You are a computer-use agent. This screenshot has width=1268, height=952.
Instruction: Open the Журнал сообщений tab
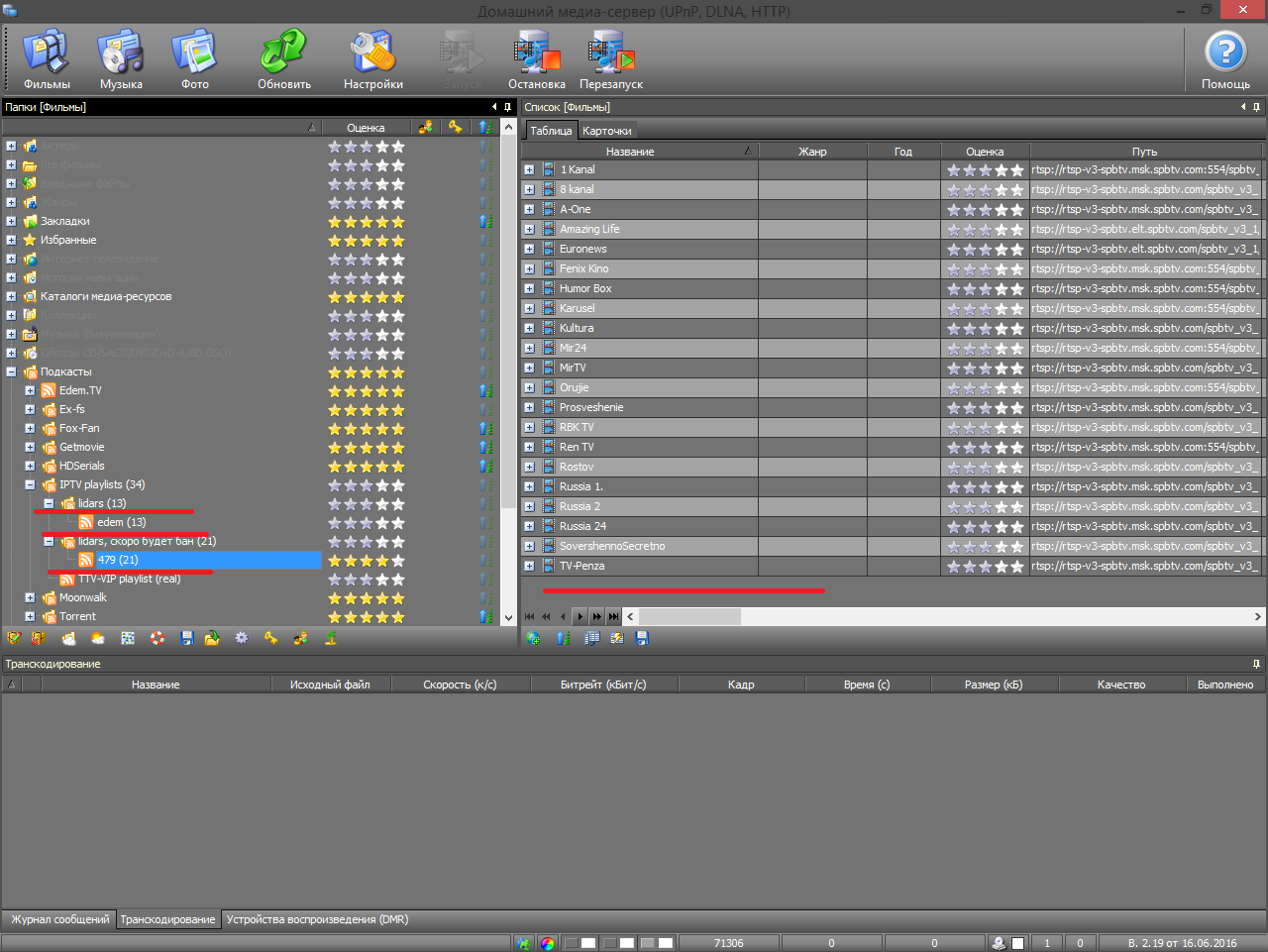coord(59,919)
